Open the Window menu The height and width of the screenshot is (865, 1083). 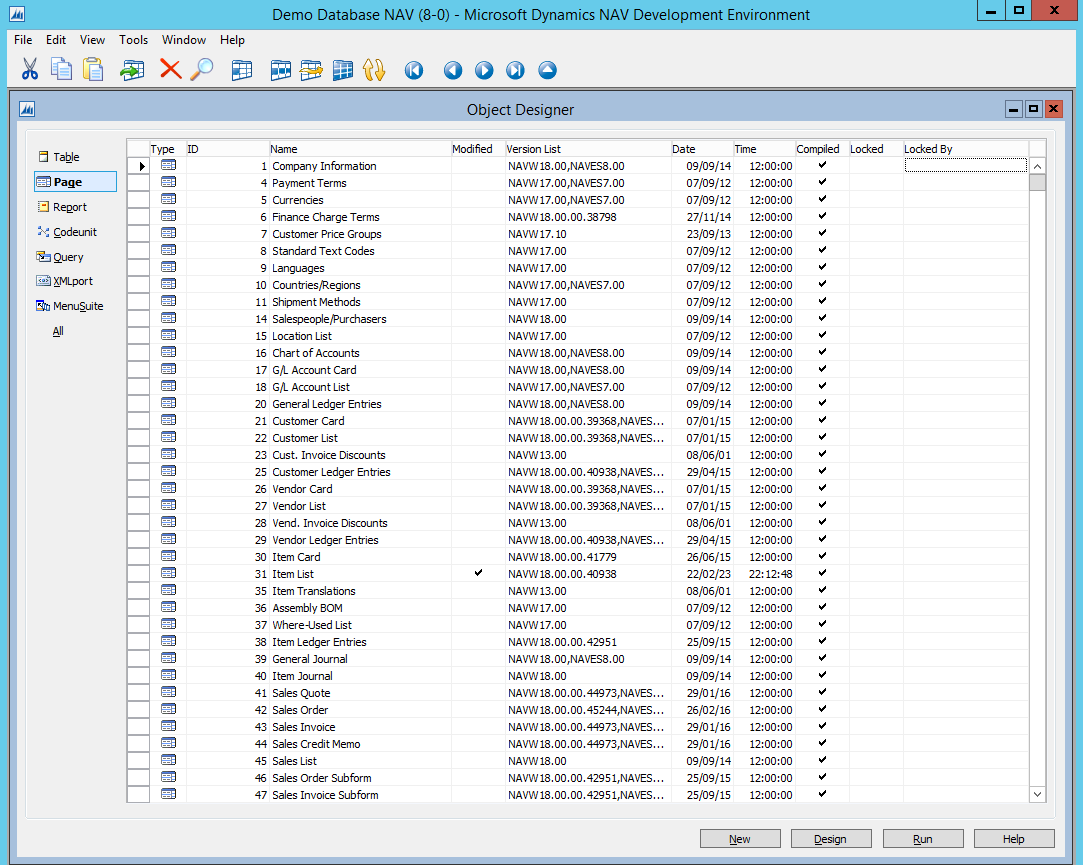(x=184, y=39)
